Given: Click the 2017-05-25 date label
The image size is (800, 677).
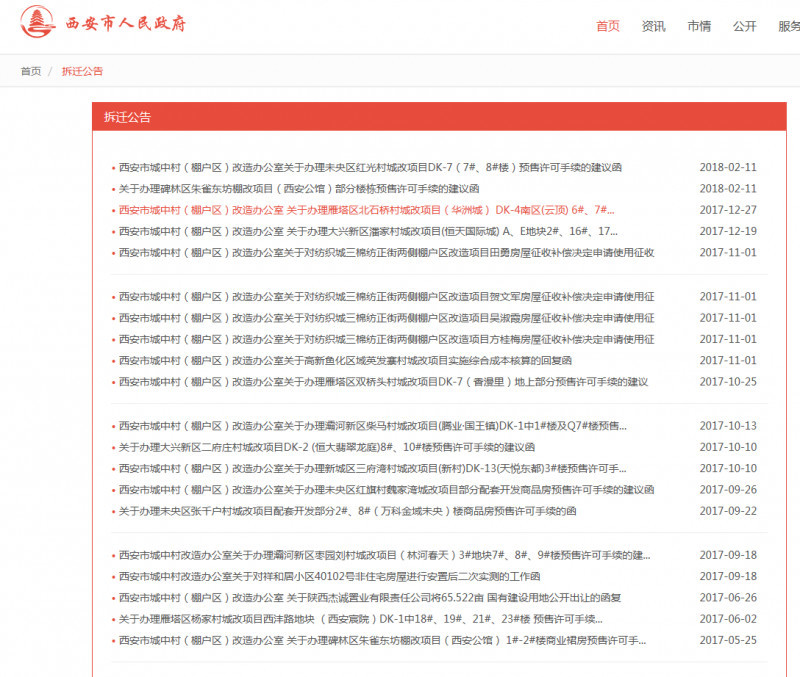Looking at the screenshot, I should [x=729, y=640].
